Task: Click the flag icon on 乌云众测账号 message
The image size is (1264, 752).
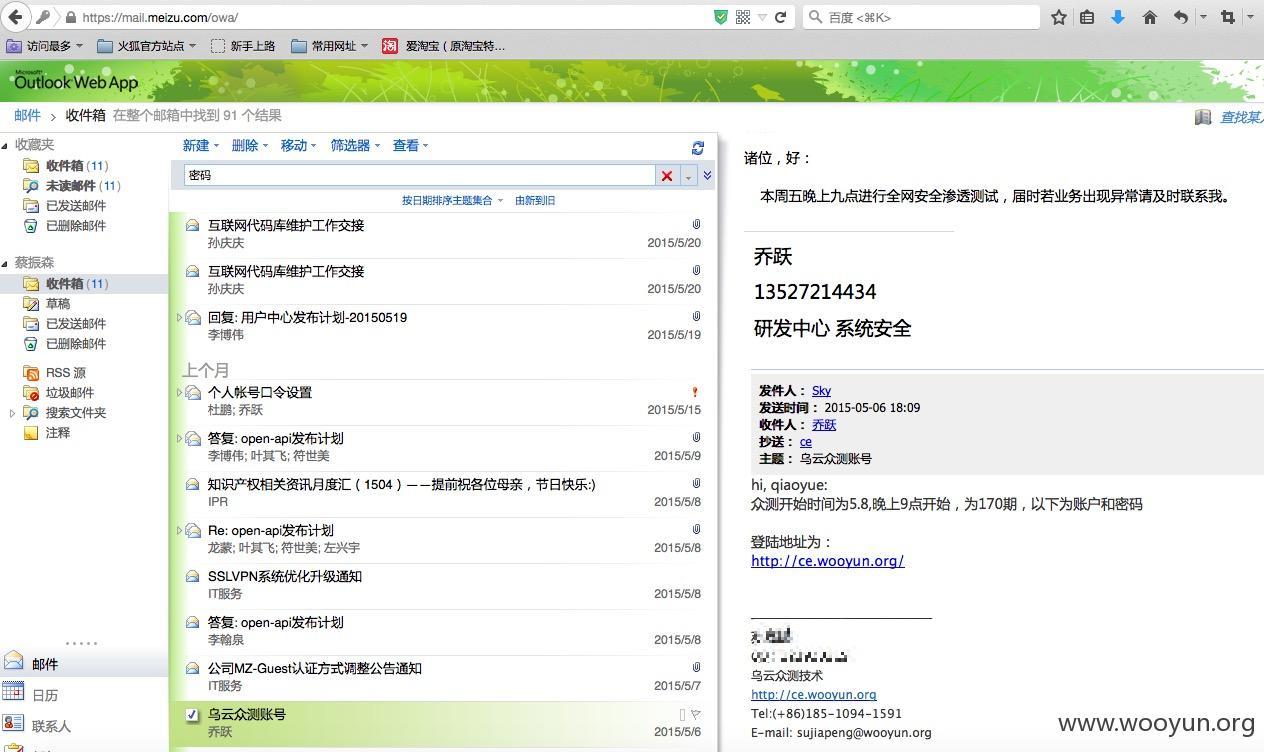Action: click(695, 714)
